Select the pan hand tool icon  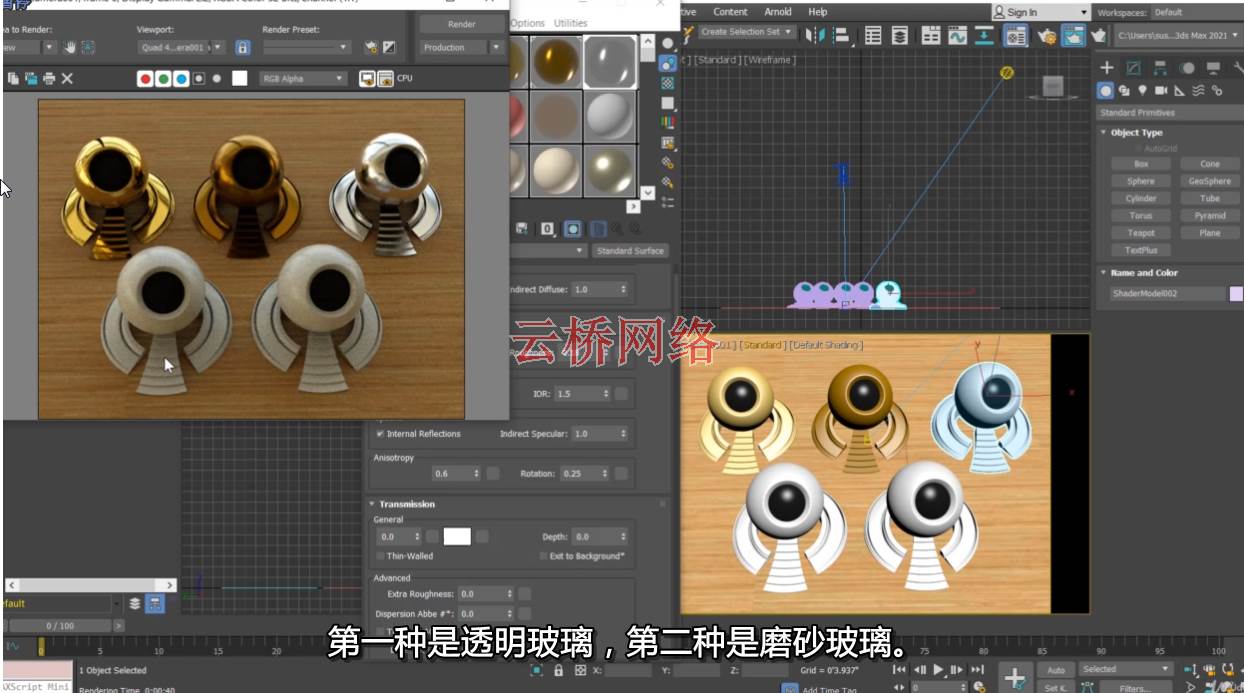[x=70, y=47]
